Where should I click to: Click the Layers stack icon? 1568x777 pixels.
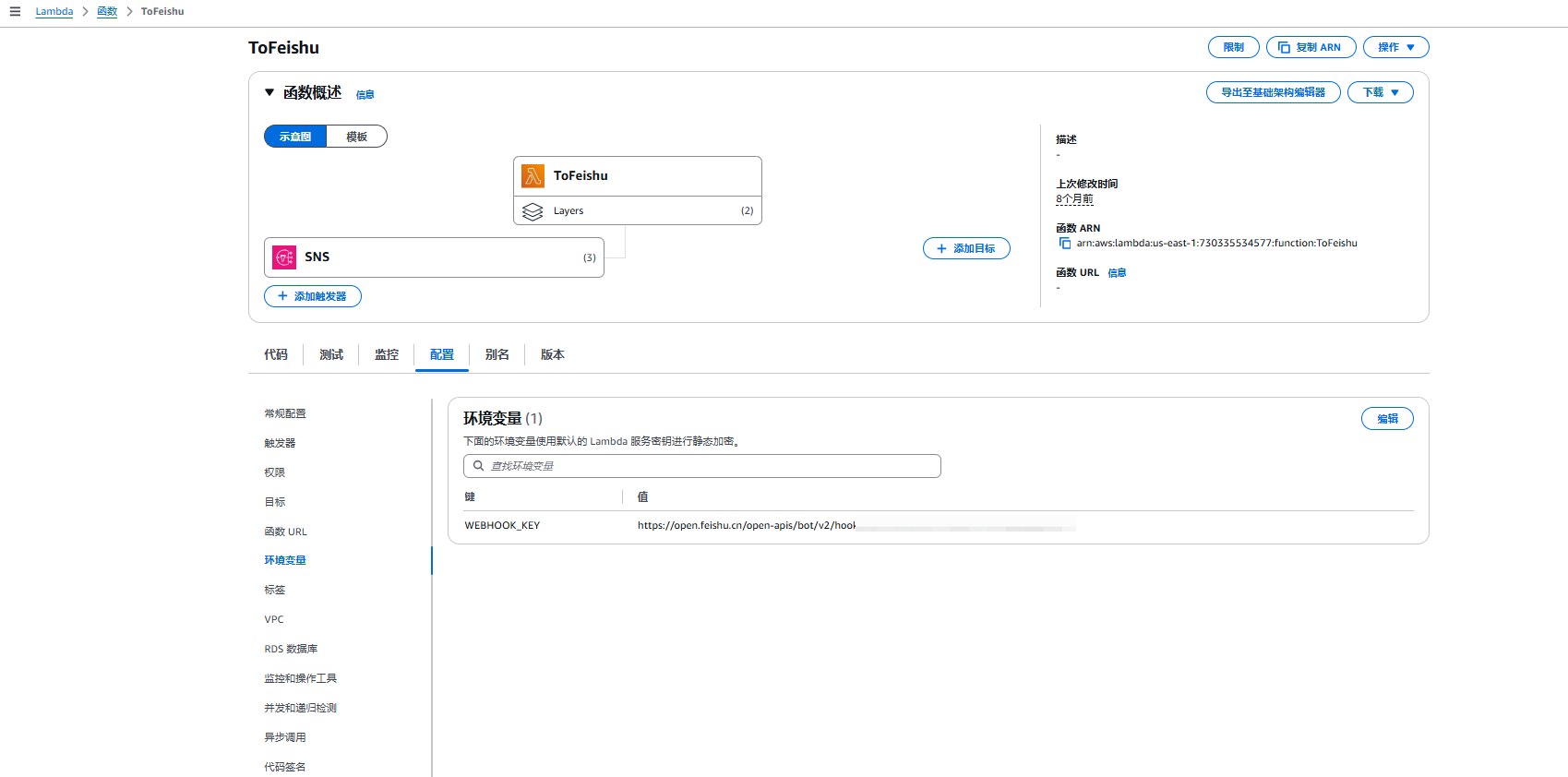pos(533,211)
